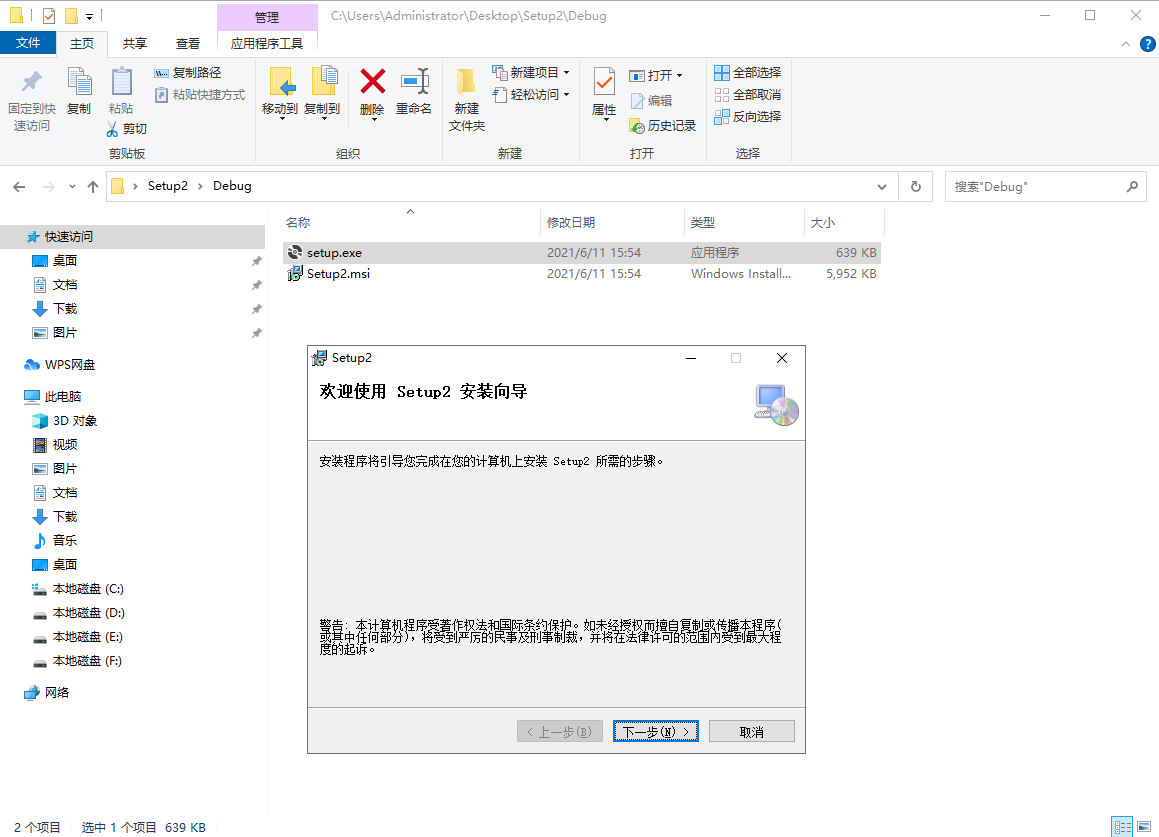This screenshot has width=1159, height=837.
Task: Click the Edit icon in Open group
Action: [x=637, y=101]
